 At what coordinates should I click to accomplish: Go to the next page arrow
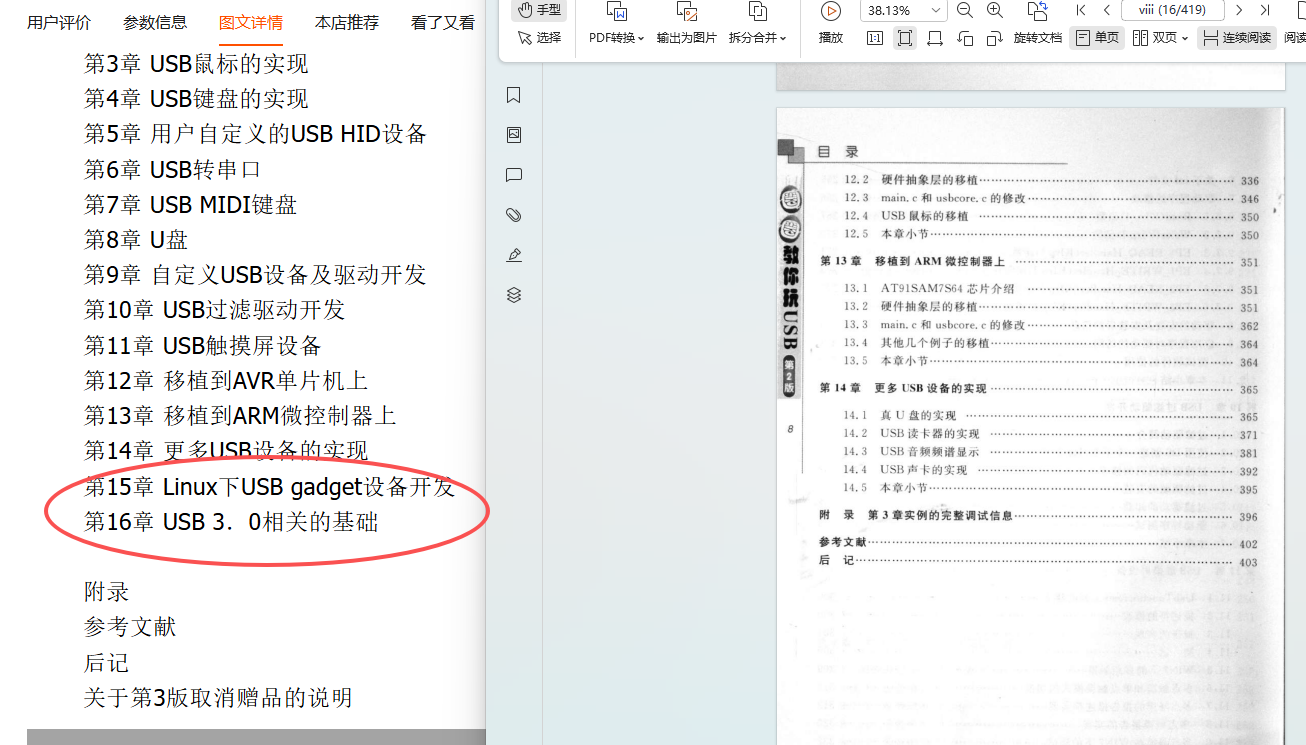pos(1239,10)
